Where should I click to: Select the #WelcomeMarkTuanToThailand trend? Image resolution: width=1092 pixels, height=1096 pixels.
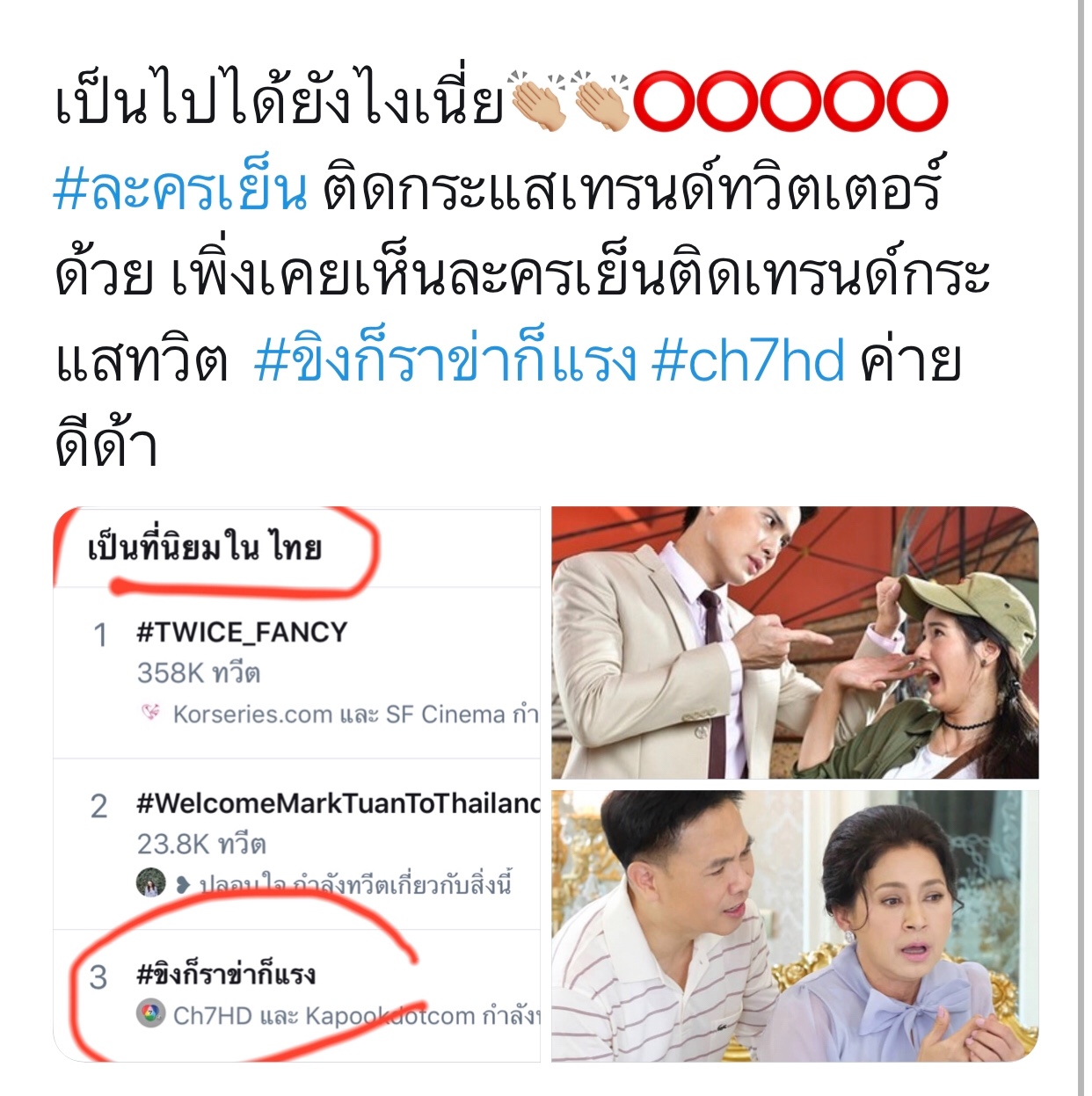[297, 844]
